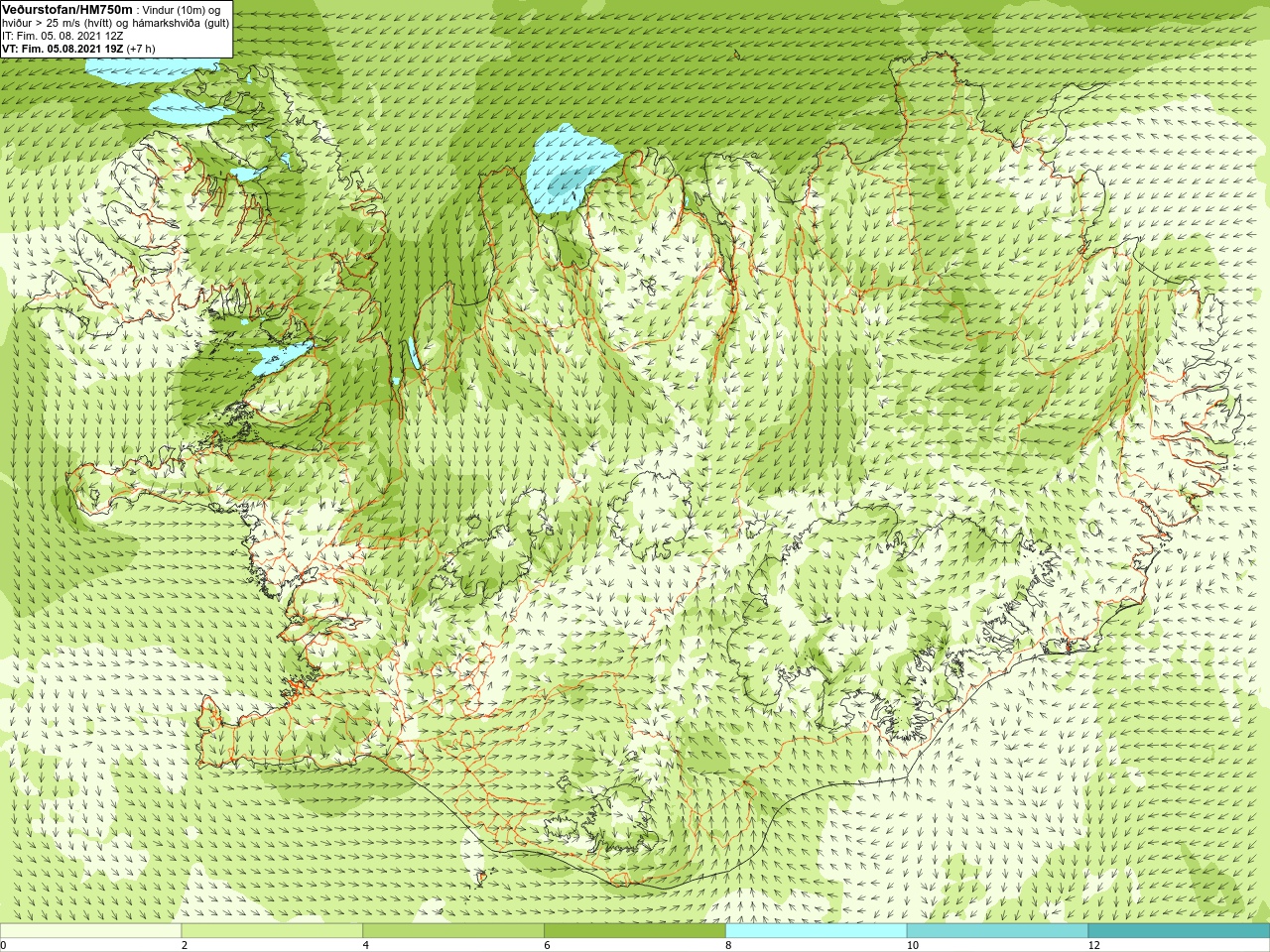This screenshot has height=952, width=1270.
Task: Select the "IT: Fim. 05. 08. 2021 12Z" line
Action: point(63,36)
